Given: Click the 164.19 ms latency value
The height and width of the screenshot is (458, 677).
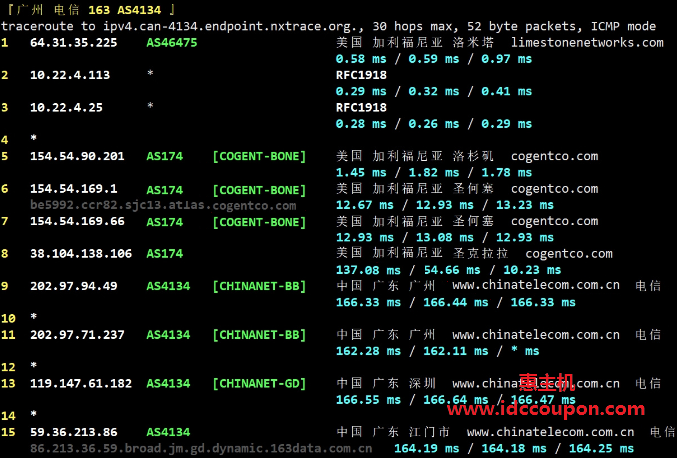Looking at the screenshot, I should coord(427,449).
